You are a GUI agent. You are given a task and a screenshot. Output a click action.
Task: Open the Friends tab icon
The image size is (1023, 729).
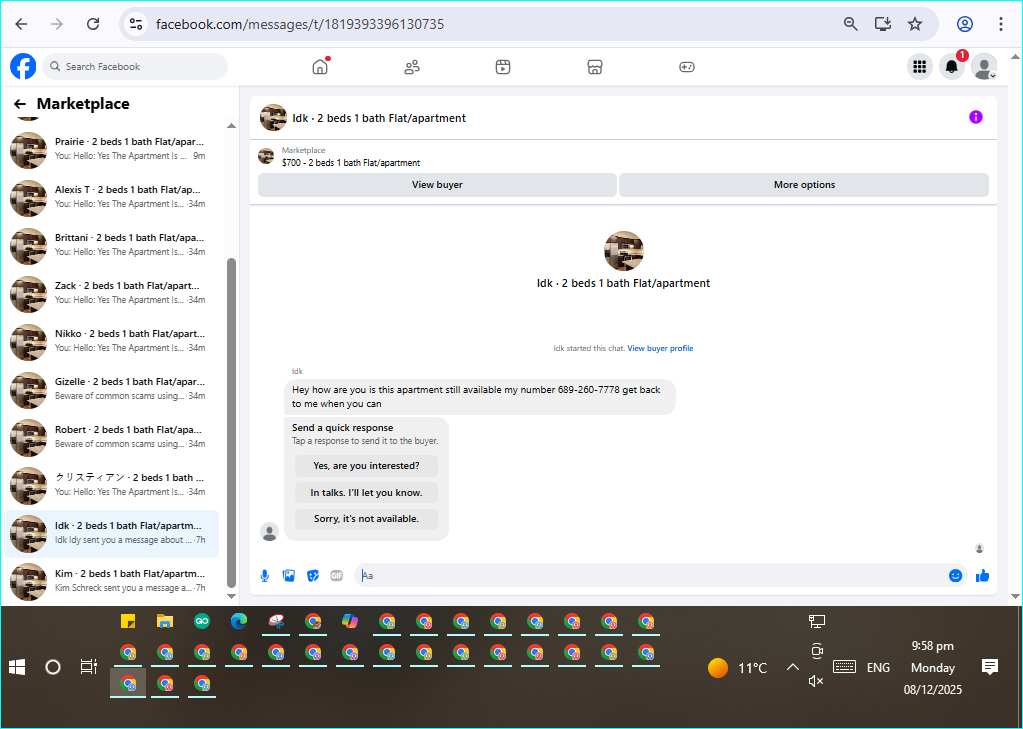pos(412,67)
